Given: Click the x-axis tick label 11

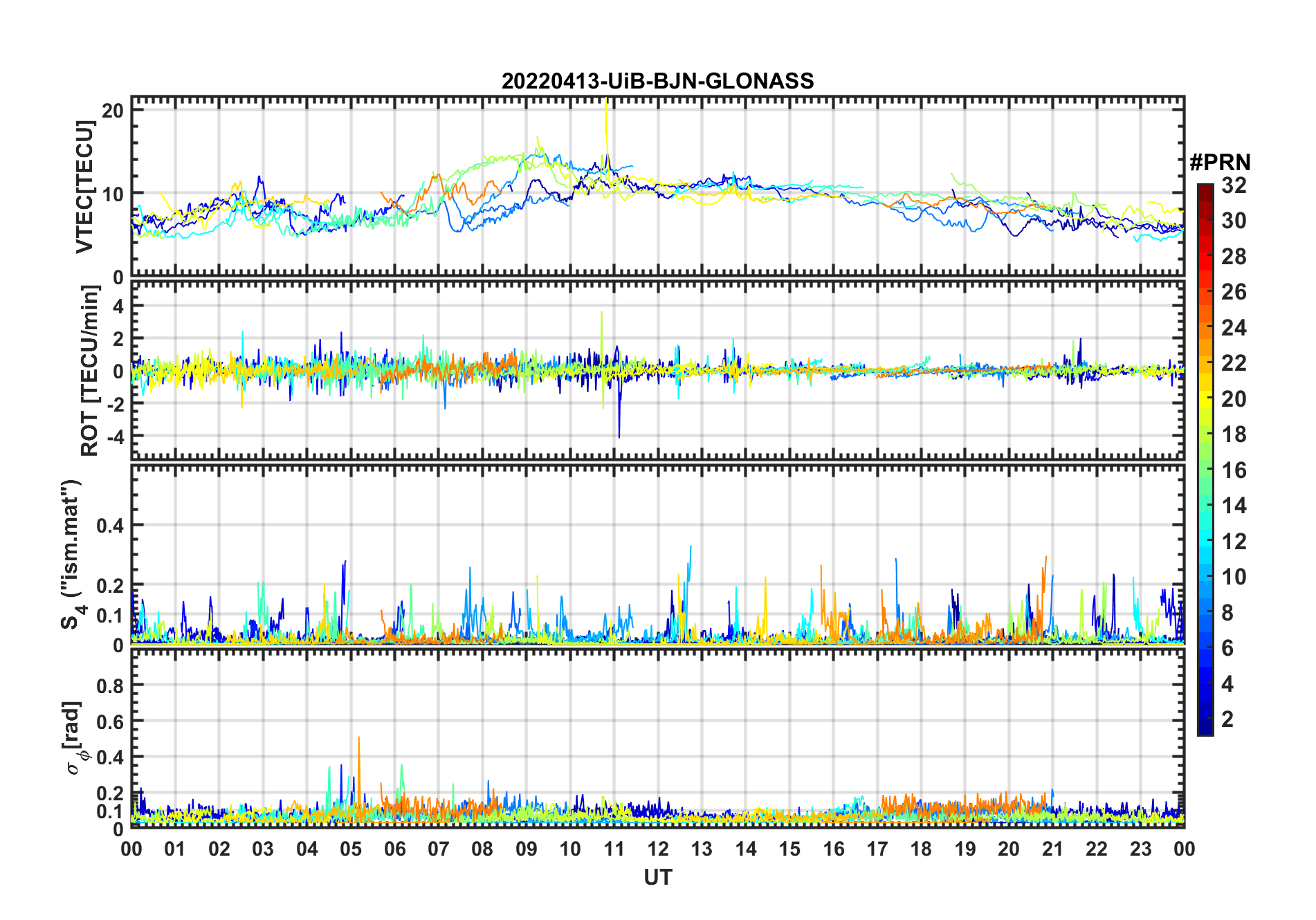Looking at the screenshot, I should [614, 849].
